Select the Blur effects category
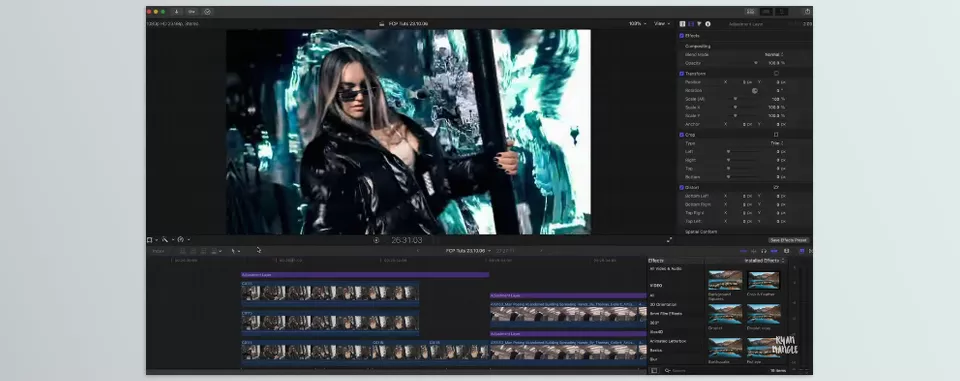The height and width of the screenshot is (381, 960). (654, 359)
